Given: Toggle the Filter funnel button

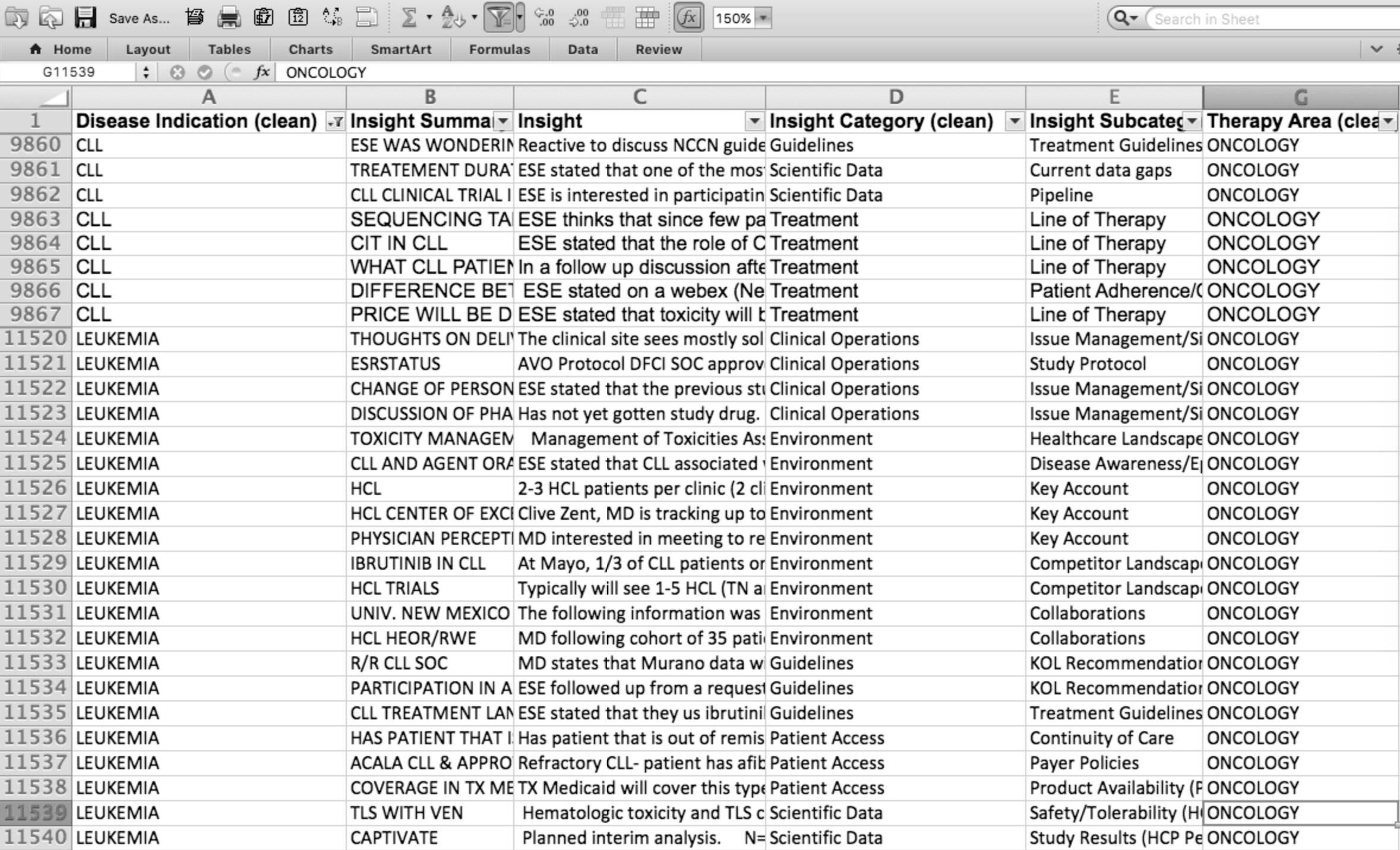Looking at the screenshot, I should (499, 18).
